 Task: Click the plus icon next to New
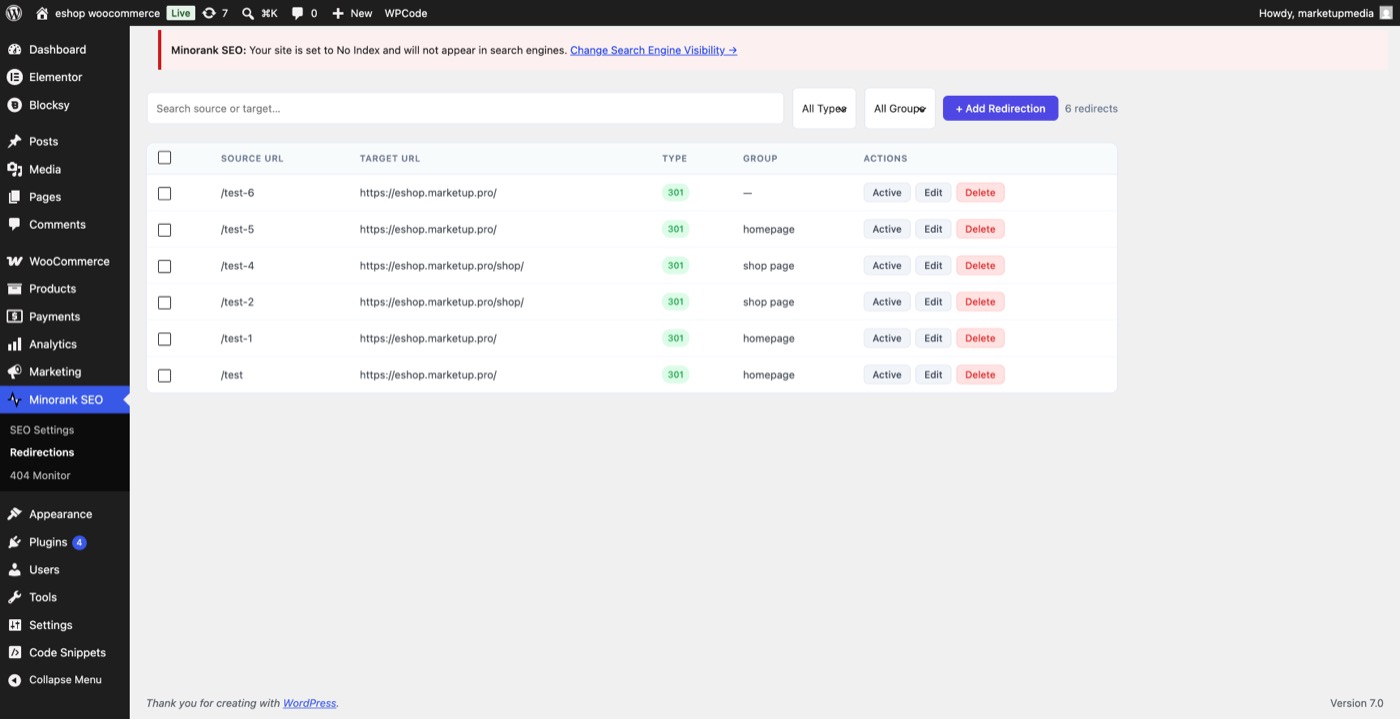coord(338,13)
